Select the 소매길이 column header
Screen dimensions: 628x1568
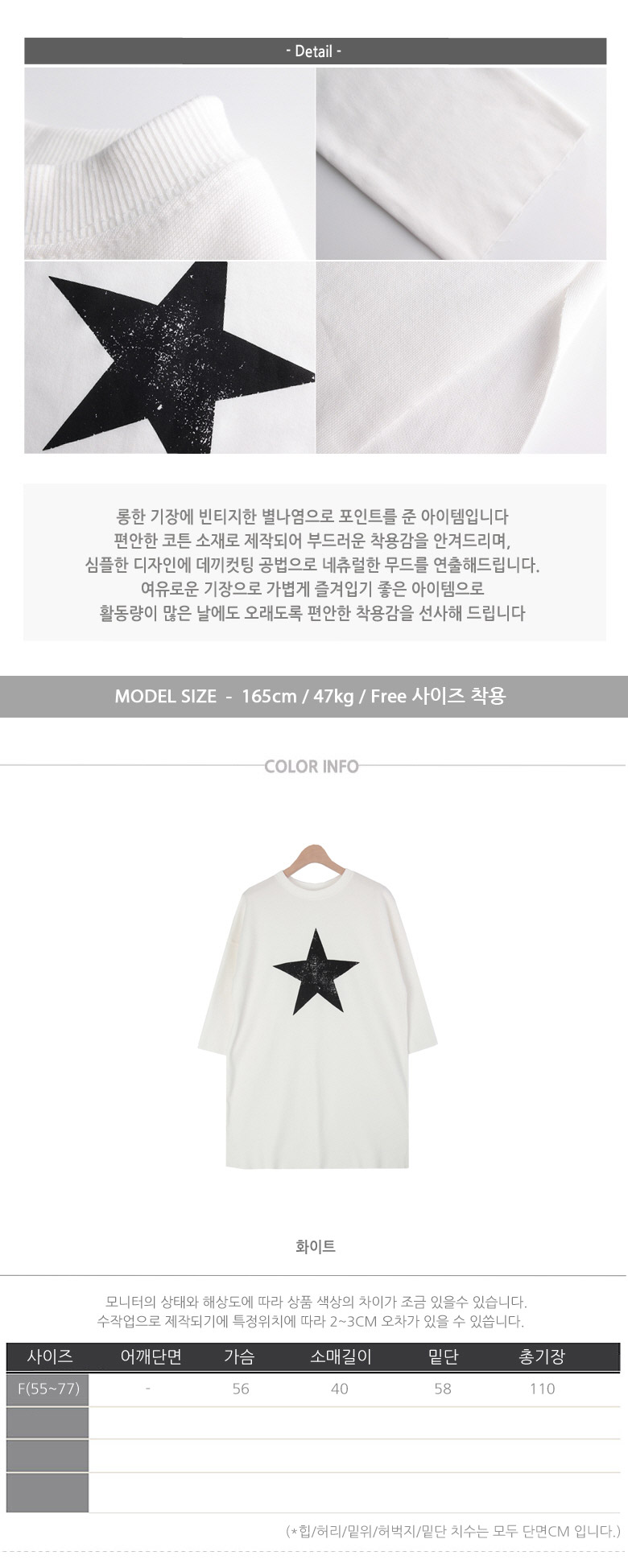[x=341, y=1356]
